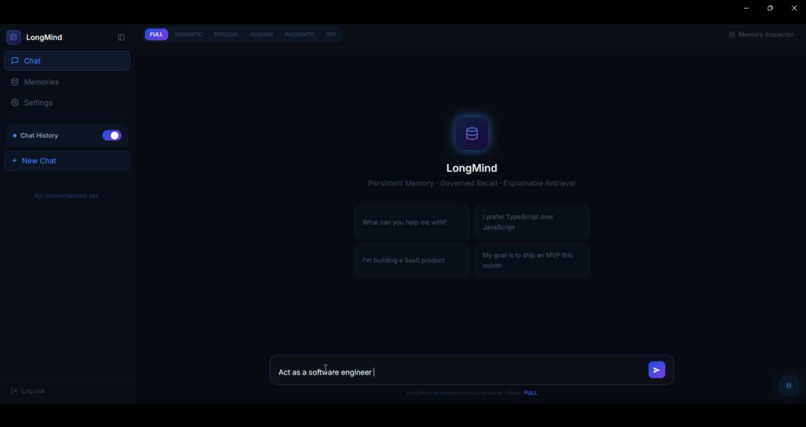
Task: Select INCOGNITO memory mode
Action: tap(299, 34)
